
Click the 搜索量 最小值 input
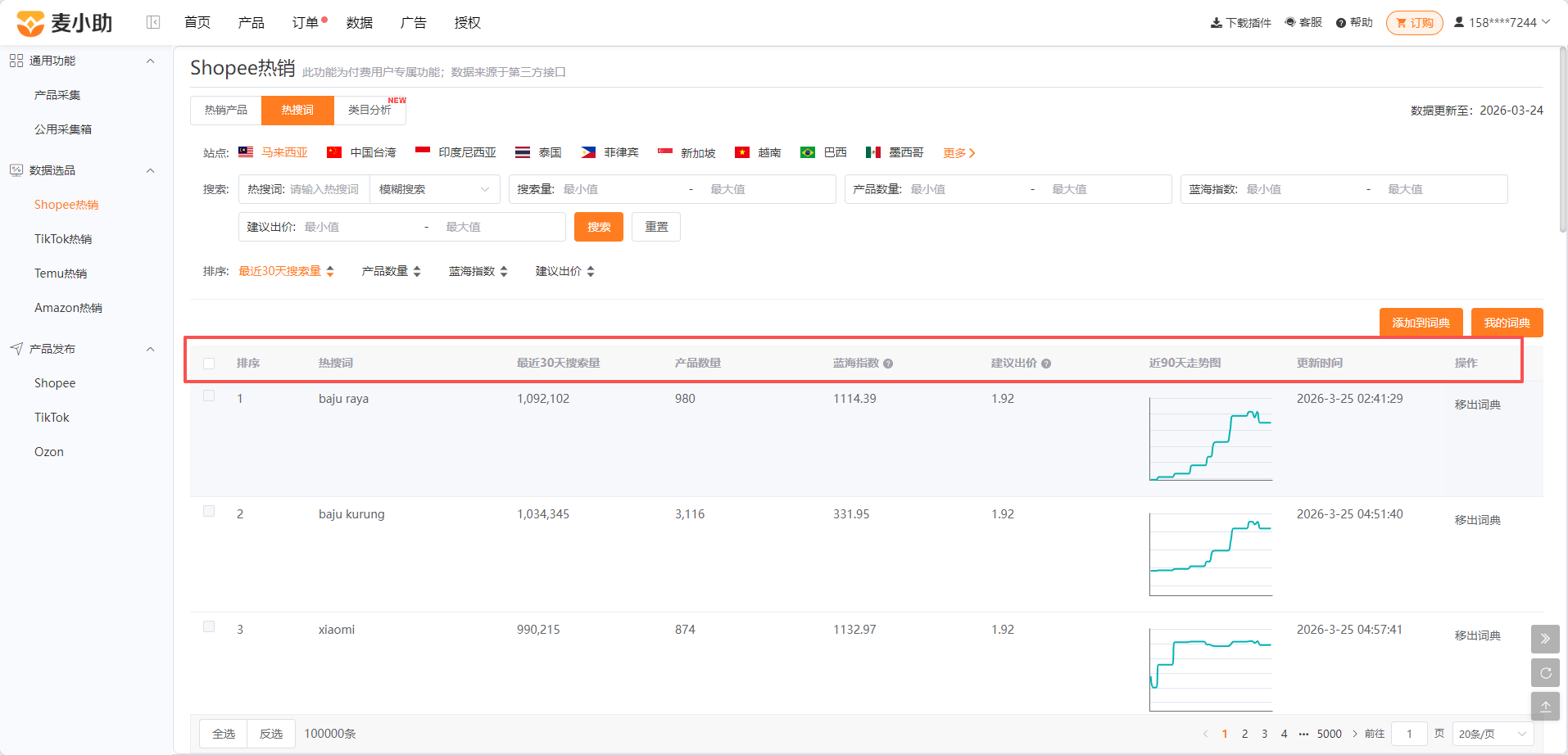coord(622,189)
